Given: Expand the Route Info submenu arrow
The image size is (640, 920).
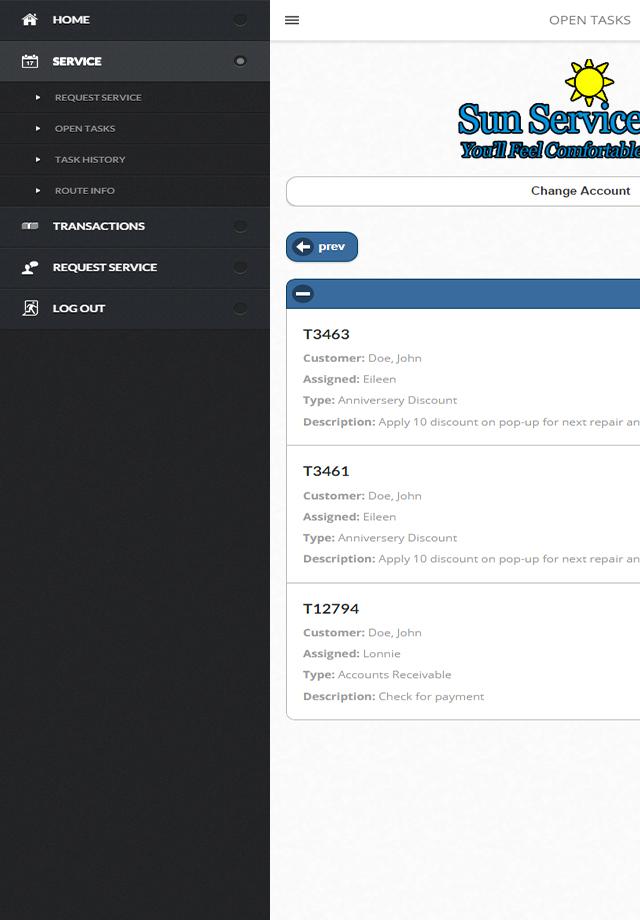Looking at the screenshot, I should click(38, 191).
